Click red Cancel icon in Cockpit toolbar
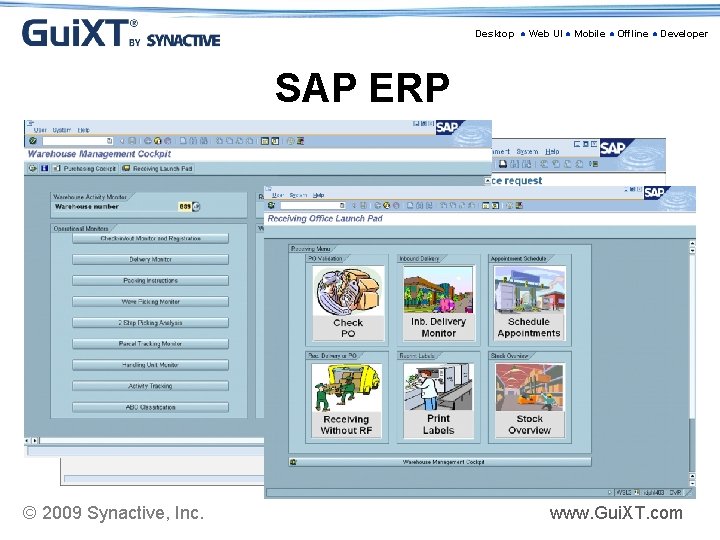 click(168, 141)
